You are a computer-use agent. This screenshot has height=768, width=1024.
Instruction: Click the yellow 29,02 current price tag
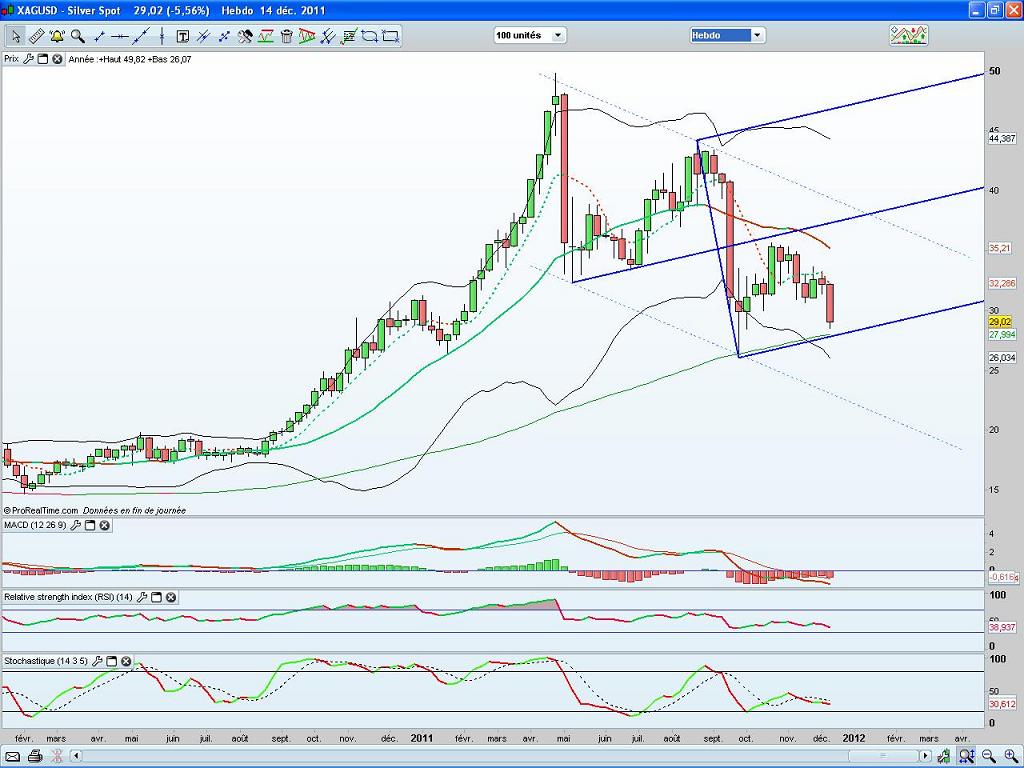click(1000, 322)
